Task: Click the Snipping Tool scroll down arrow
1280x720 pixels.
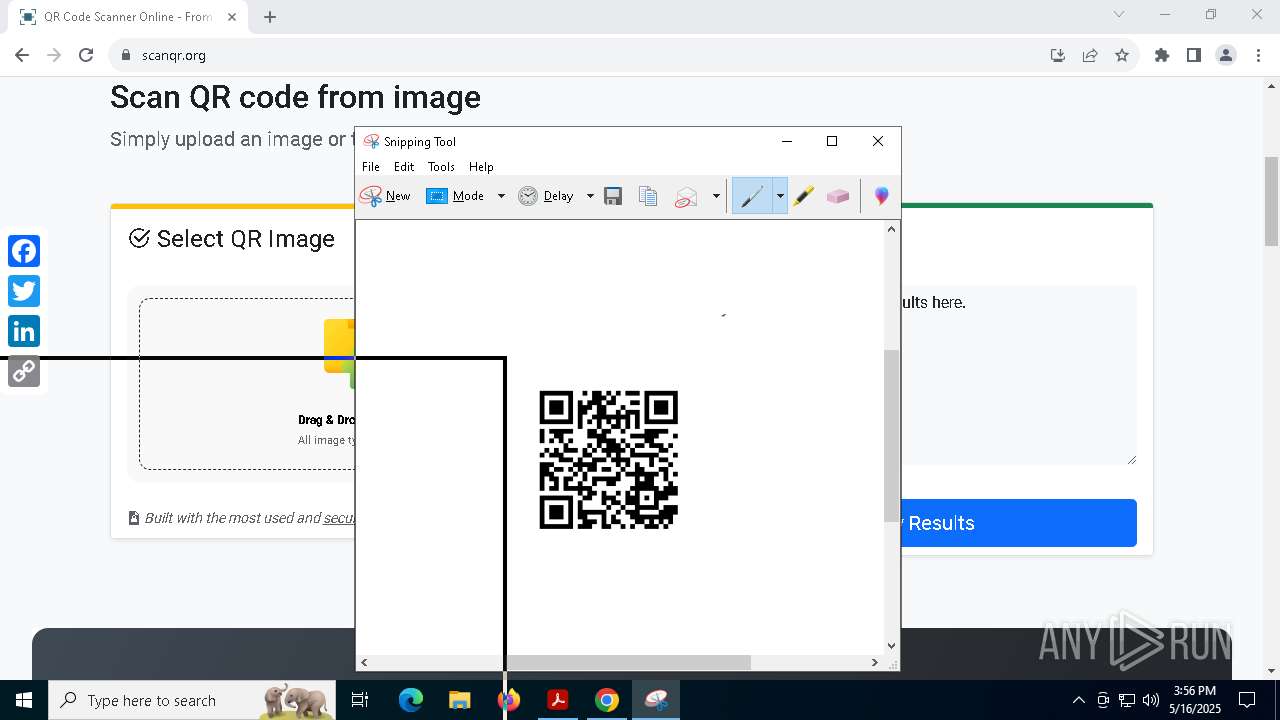Action: (x=891, y=646)
